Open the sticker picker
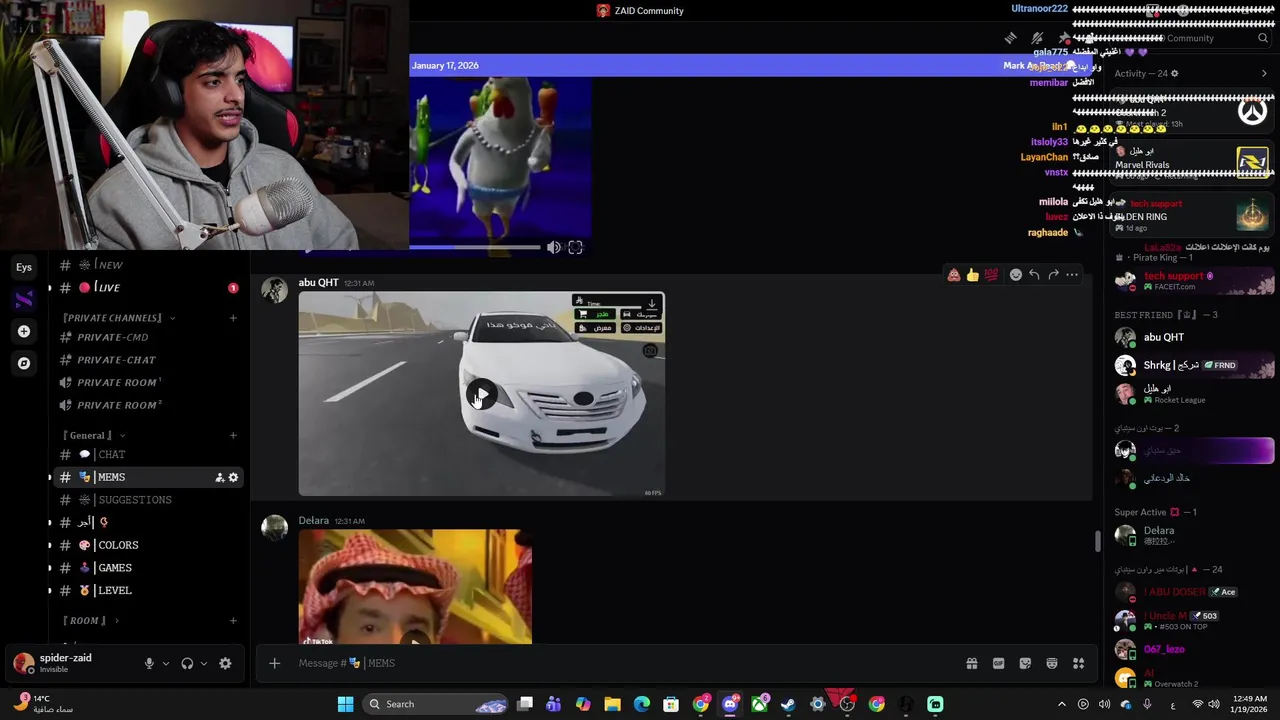 [1025, 663]
